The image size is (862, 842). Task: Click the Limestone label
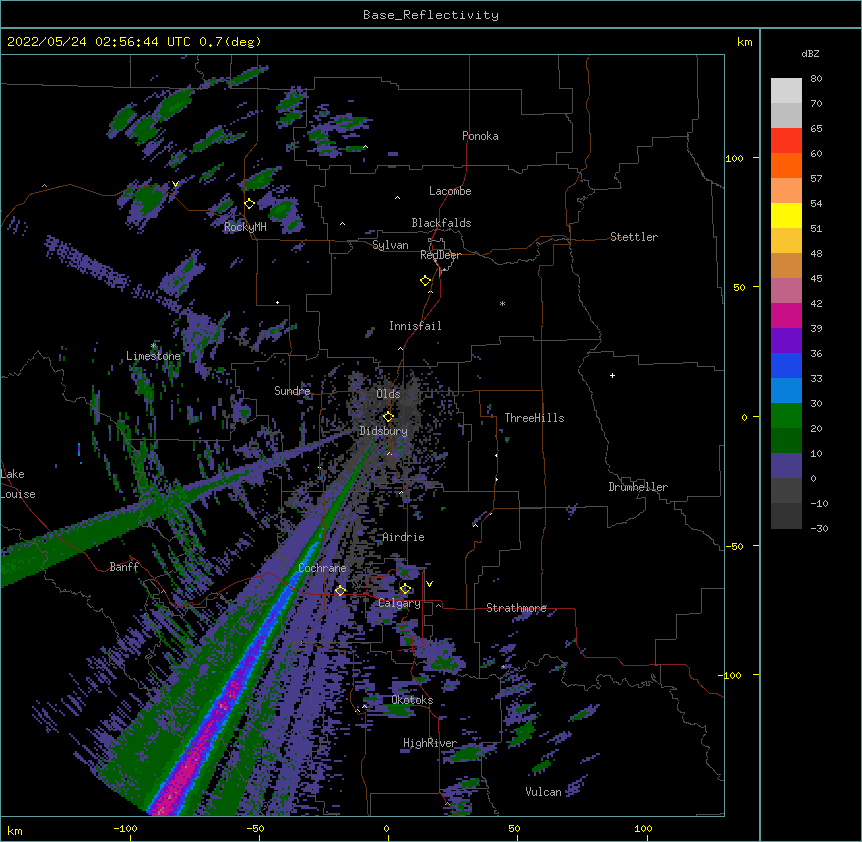click(x=153, y=356)
